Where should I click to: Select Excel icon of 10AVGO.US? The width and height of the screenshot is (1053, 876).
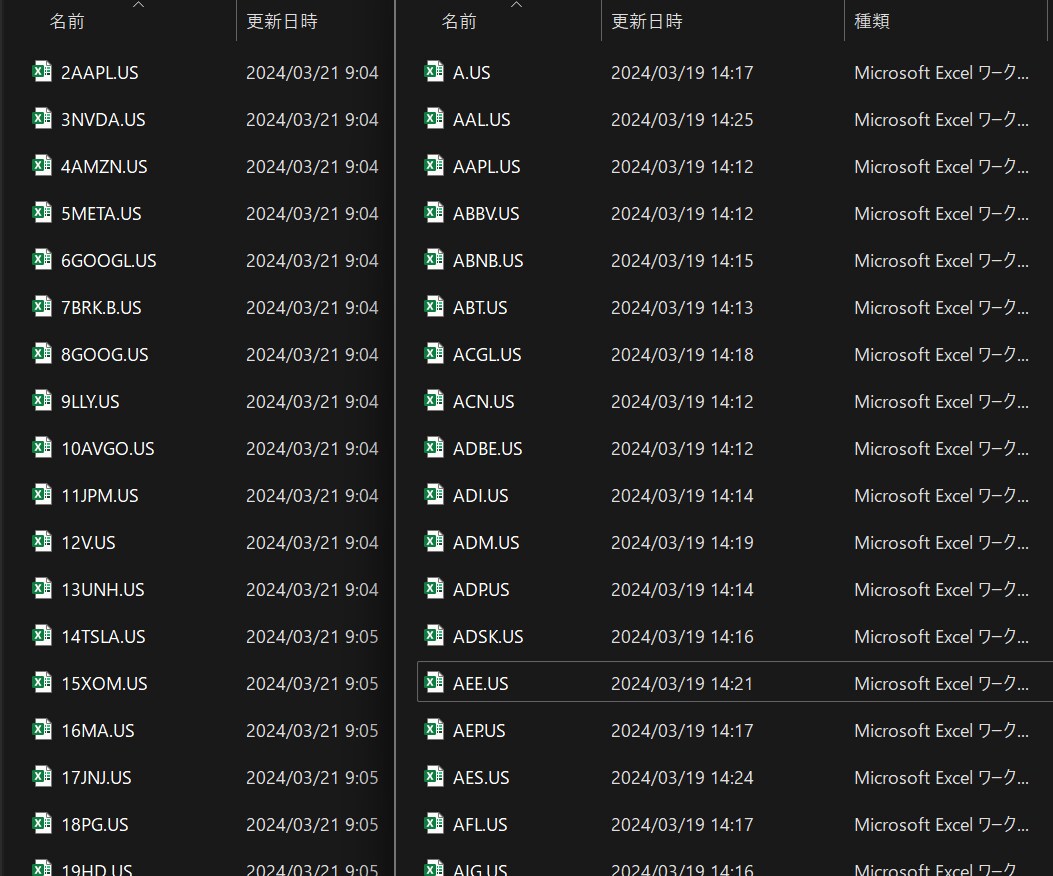[42, 447]
